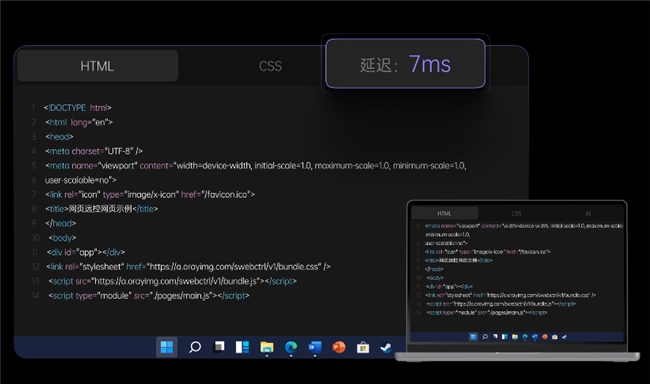Click the <html lang="en"> line in large editor
The width and height of the screenshot is (650, 384).
coord(79,122)
